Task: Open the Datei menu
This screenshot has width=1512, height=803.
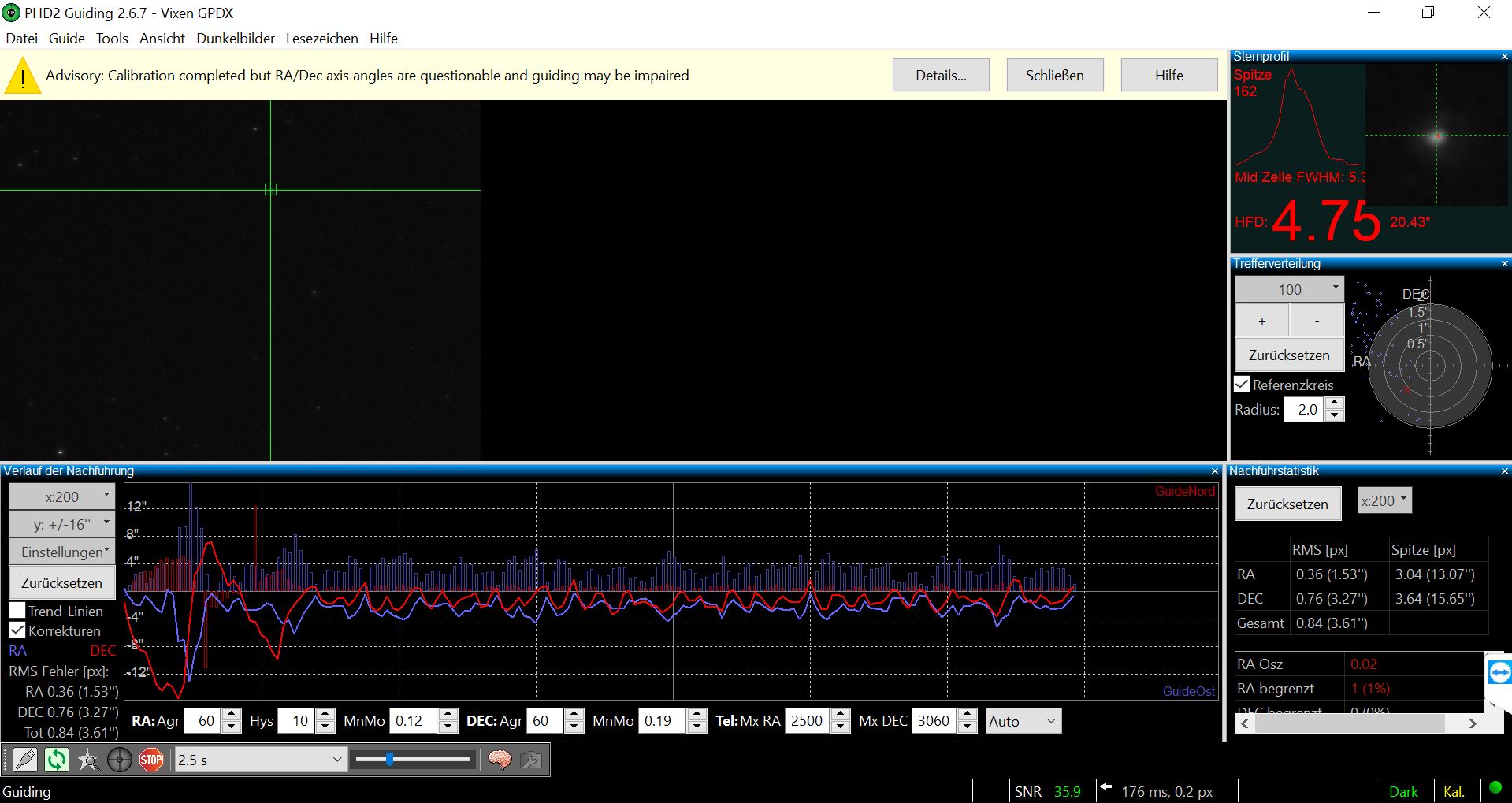Action: pyautogui.click(x=21, y=39)
